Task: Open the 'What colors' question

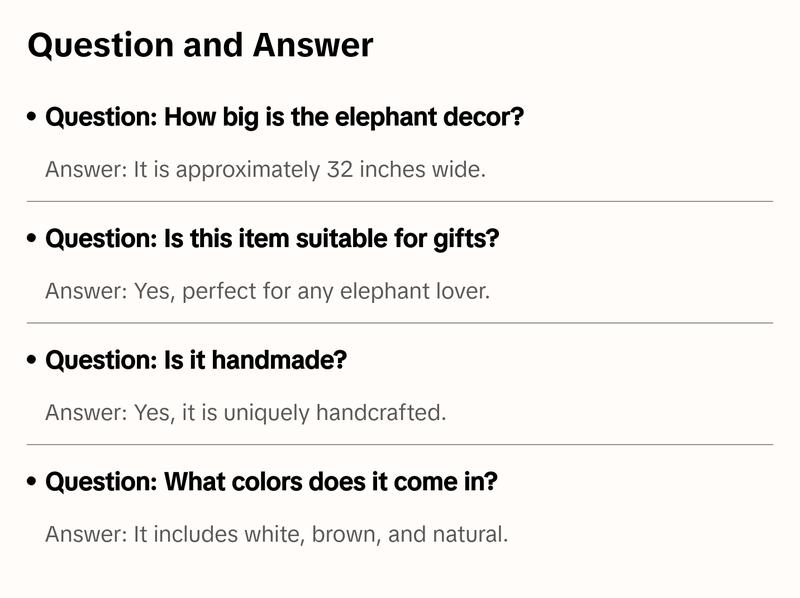Action: coord(271,482)
